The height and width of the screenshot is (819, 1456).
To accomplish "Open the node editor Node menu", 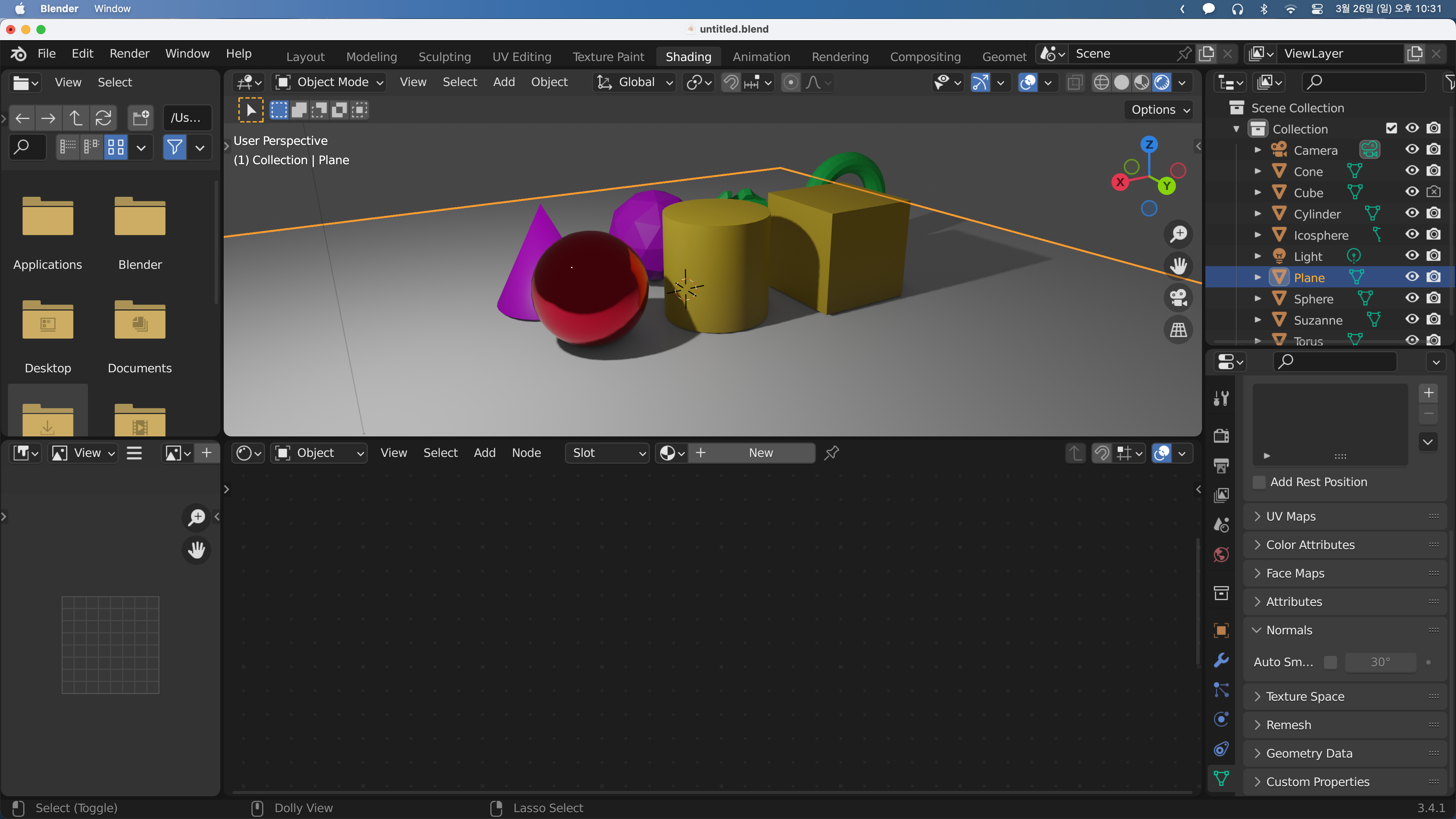I will pyautogui.click(x=526, y=453).
